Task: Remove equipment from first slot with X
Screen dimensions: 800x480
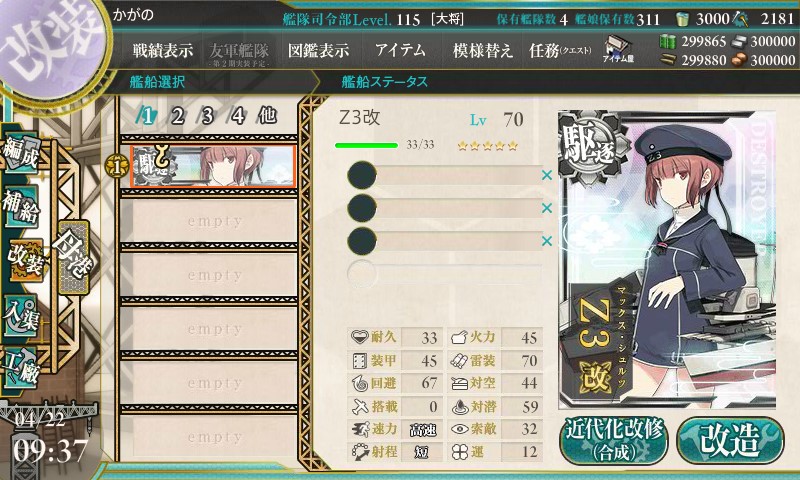Action: (546, 175)
